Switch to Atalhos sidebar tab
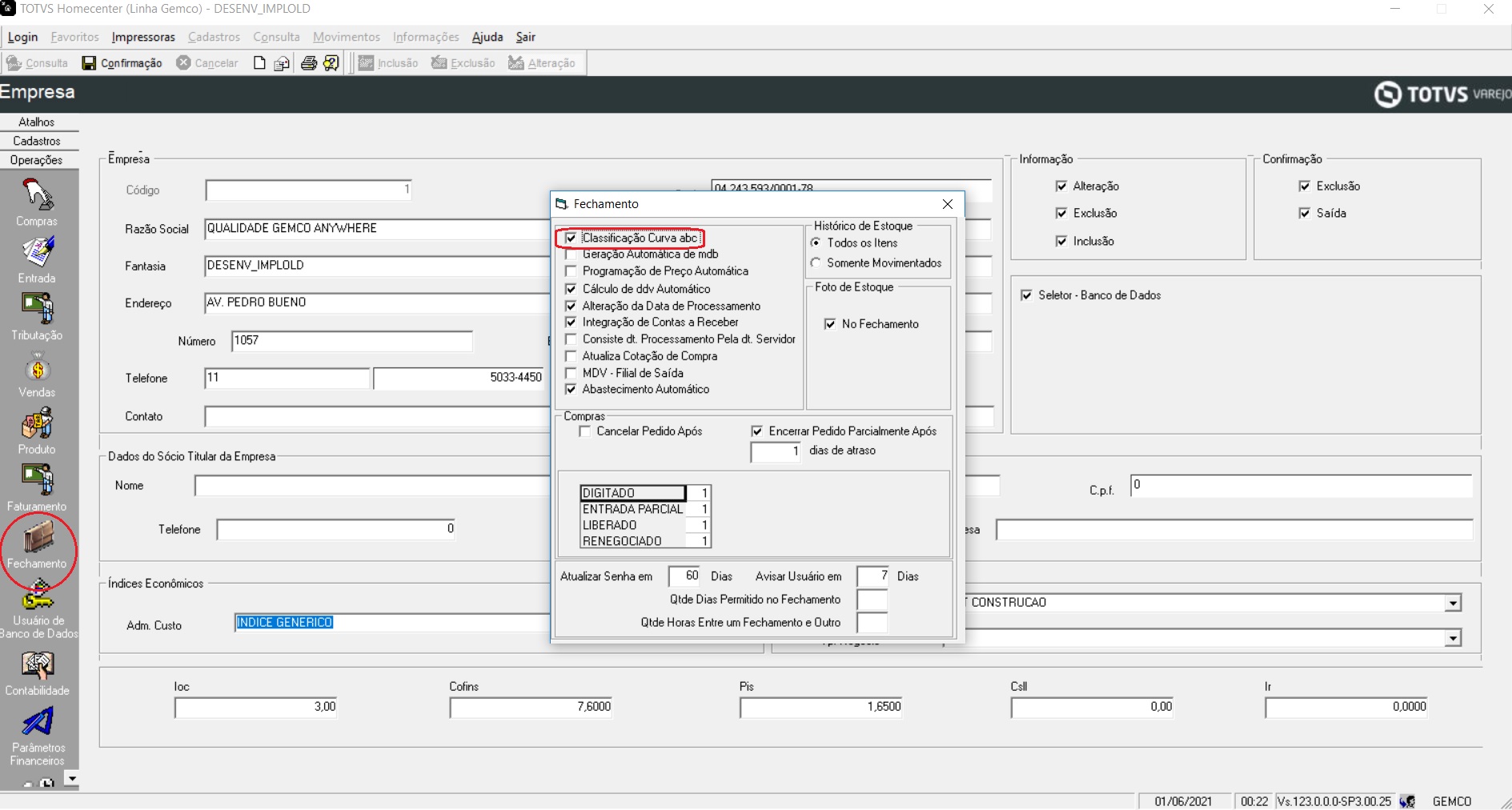Screen dimensions: 1512x810 point(37,122)
